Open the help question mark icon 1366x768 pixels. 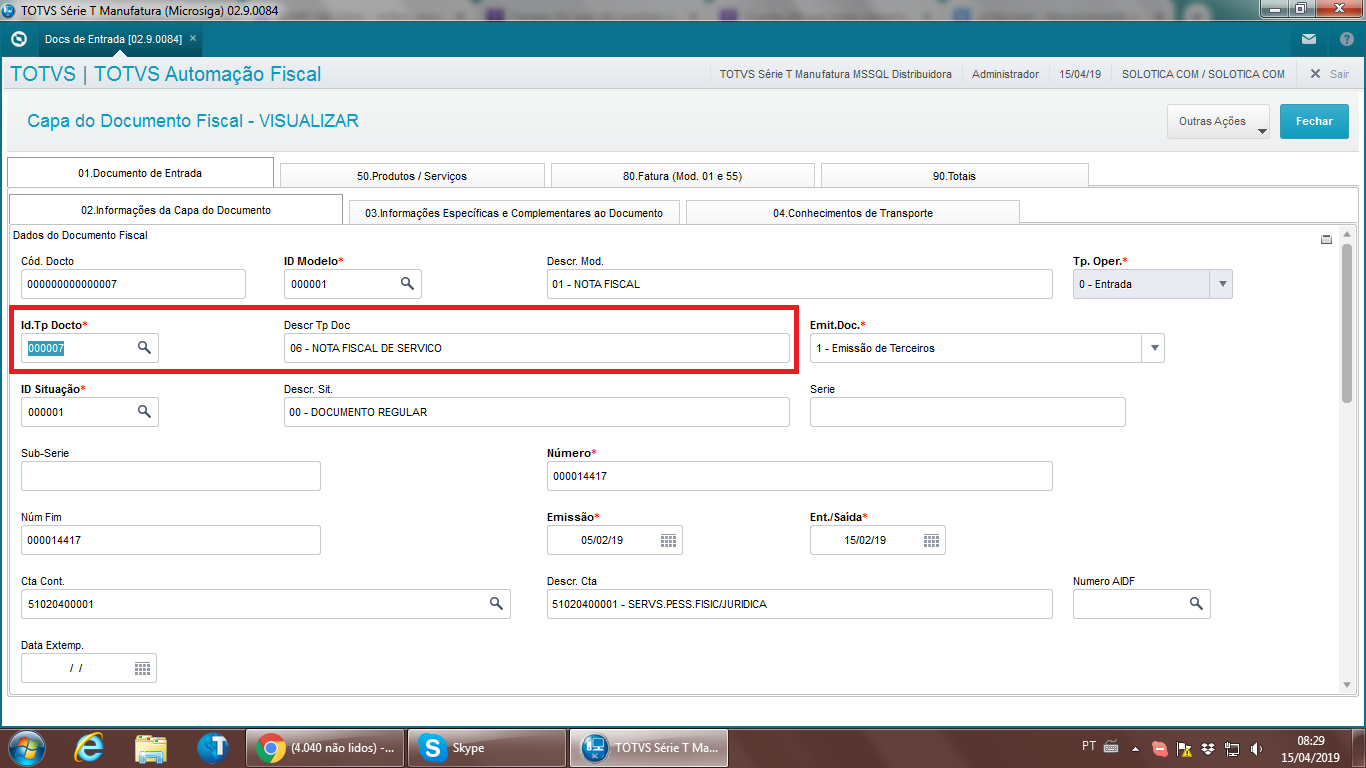point(1346,39)
